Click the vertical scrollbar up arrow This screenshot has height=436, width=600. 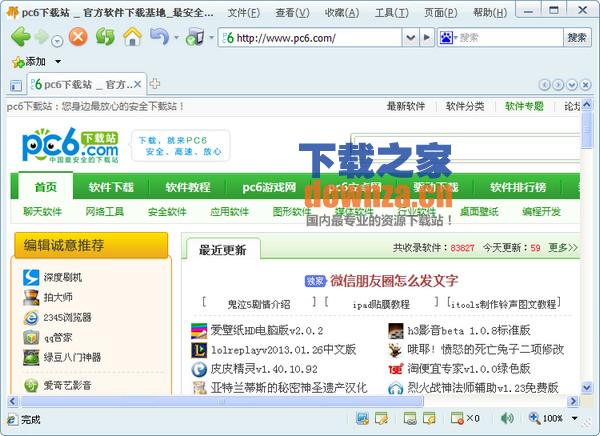(587, 104)
